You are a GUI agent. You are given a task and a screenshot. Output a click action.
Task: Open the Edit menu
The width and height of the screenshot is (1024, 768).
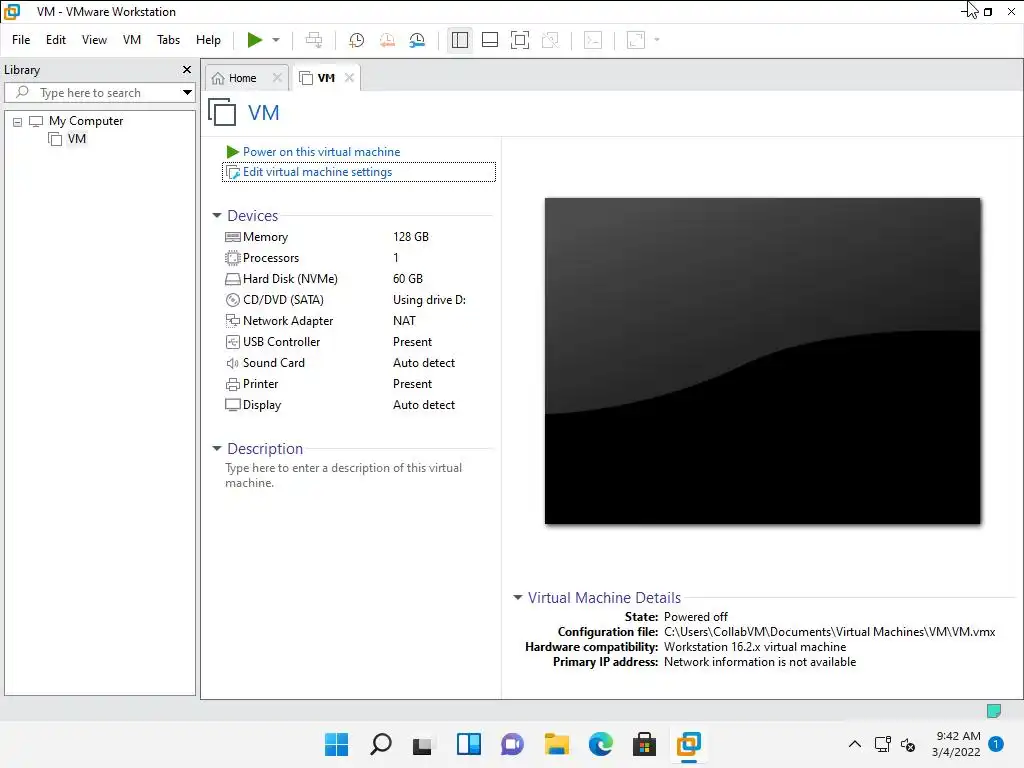(x=56, y=40)
